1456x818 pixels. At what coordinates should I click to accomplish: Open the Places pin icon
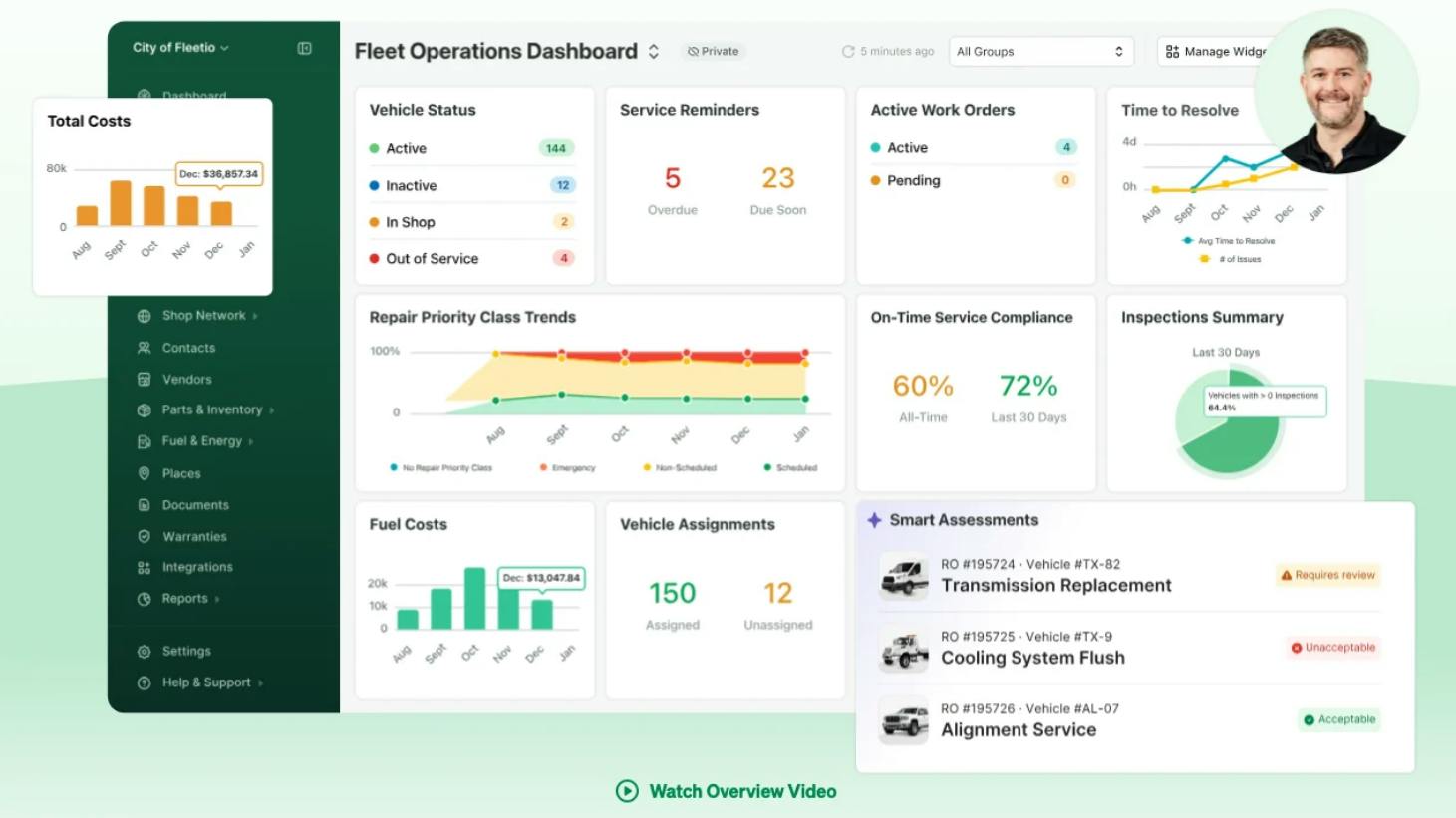pos(144,473)
